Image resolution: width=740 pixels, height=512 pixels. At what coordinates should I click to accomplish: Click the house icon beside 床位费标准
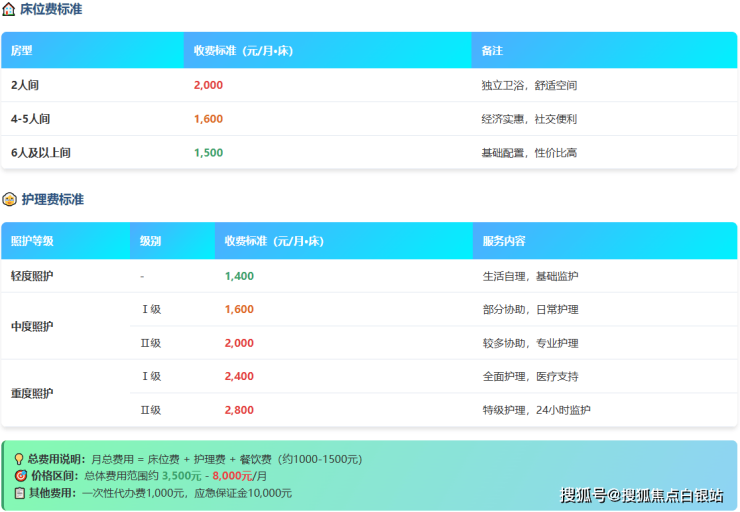[9, 9]
